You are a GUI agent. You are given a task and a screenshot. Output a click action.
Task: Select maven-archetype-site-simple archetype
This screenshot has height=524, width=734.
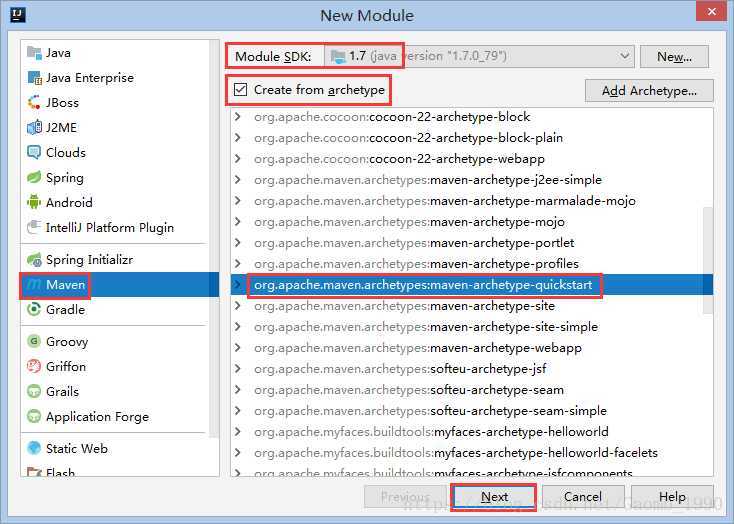[x=472, y=326]
